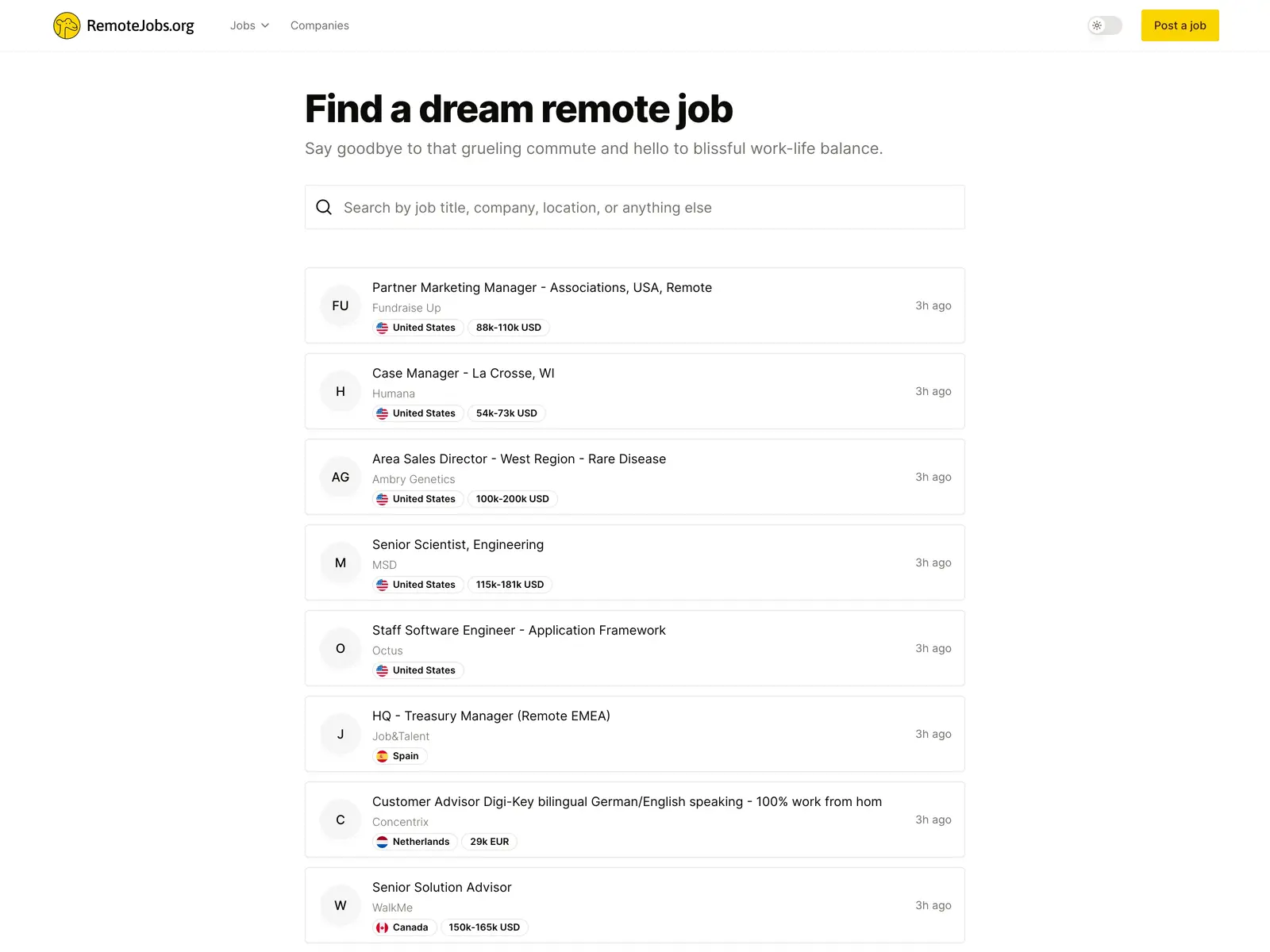
Task: Click the RemoteJobs.org site name
Action: pyautogui.click(x=140, y=25)
